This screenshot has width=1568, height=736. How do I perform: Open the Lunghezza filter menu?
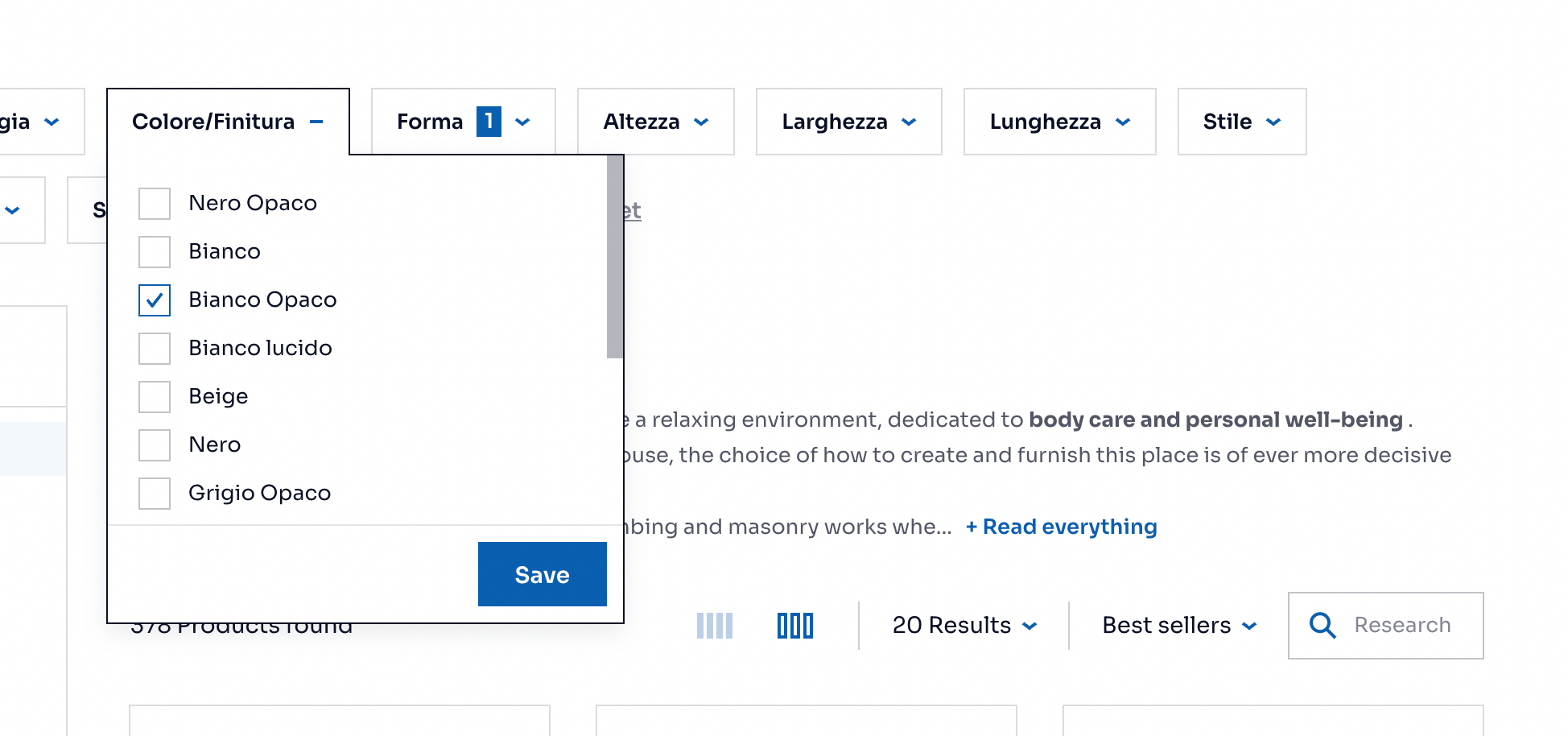[1059, 122]
